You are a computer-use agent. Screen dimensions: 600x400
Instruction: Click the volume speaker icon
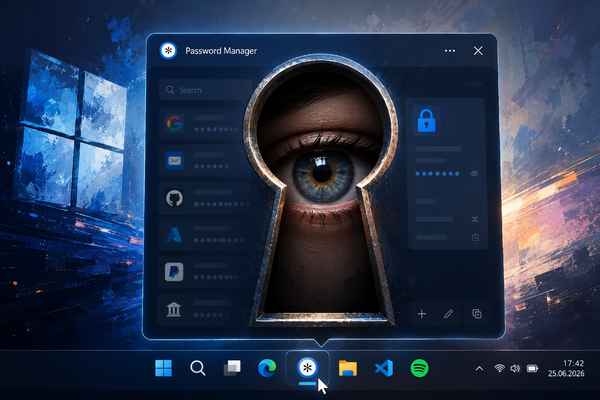click(x=515, y=369)
